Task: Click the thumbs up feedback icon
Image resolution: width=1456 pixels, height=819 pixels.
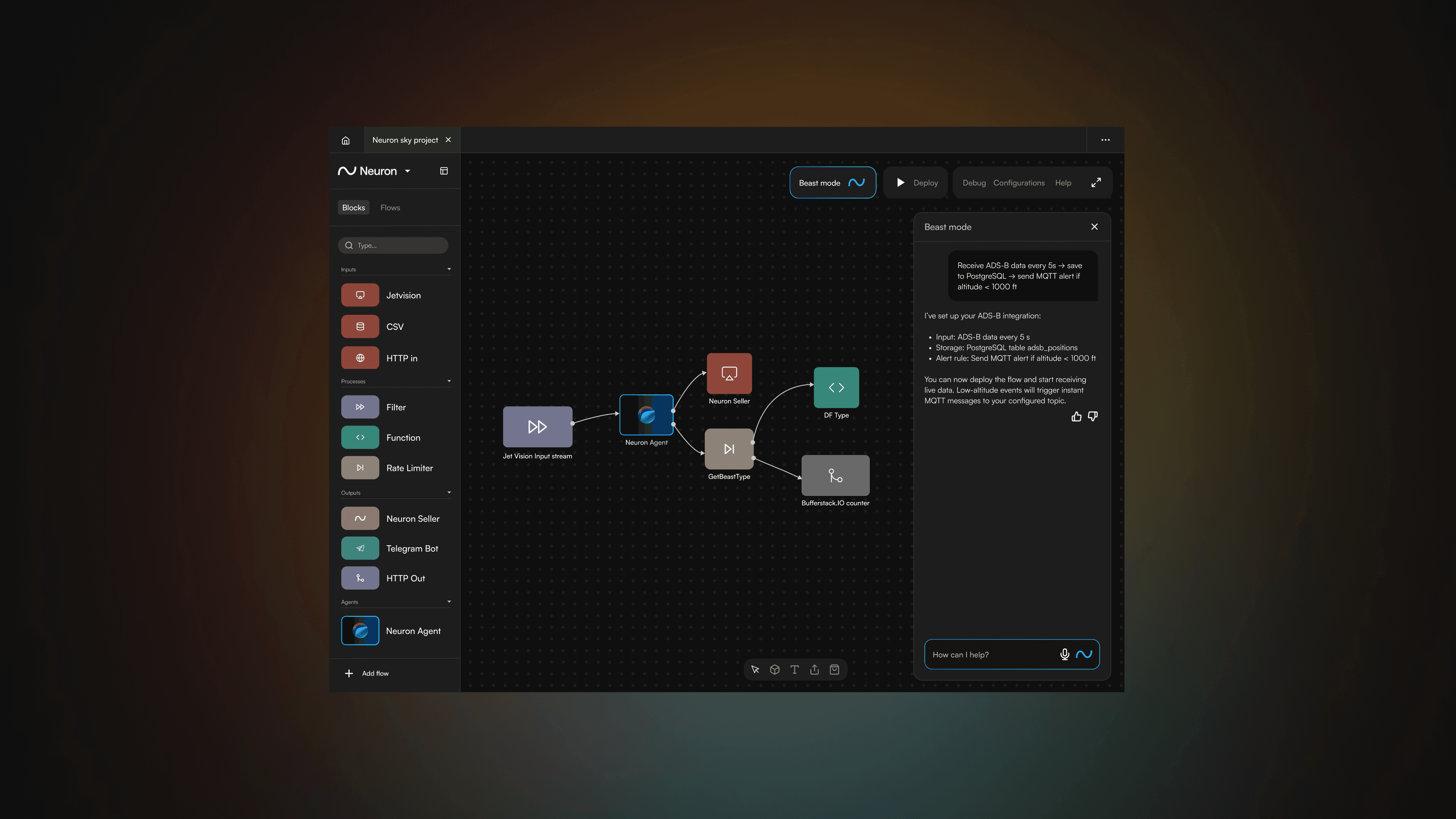Action: tap(1076, 417)
